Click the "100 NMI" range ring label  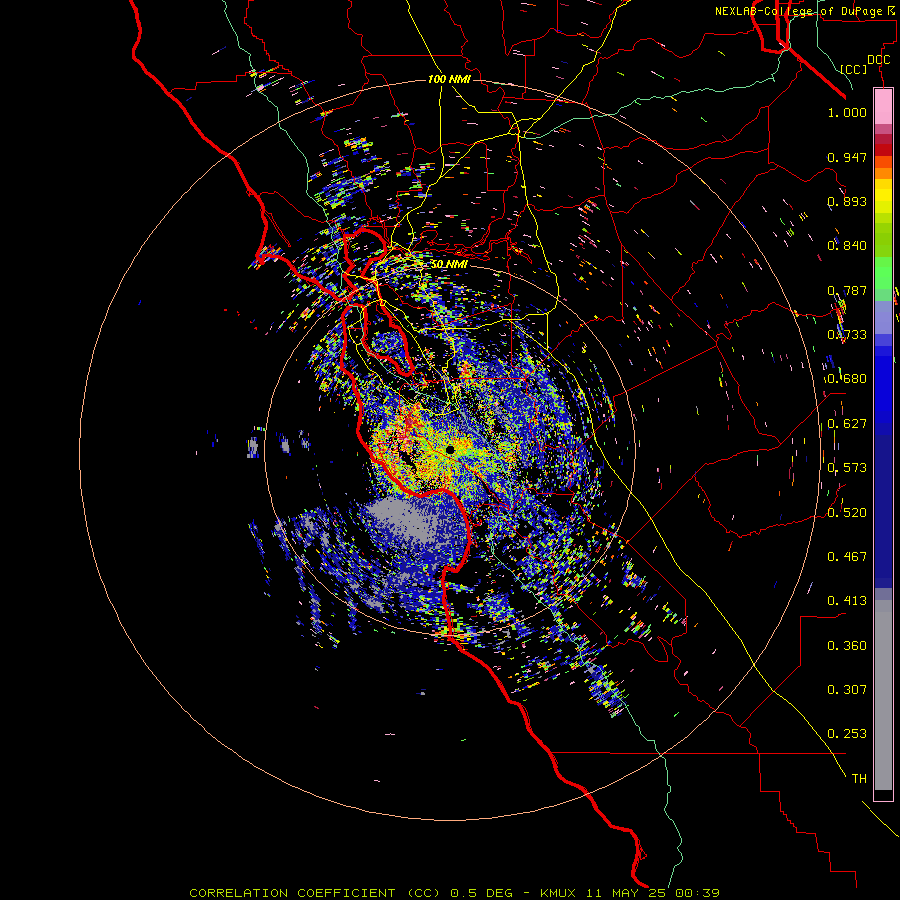point(449,79)
